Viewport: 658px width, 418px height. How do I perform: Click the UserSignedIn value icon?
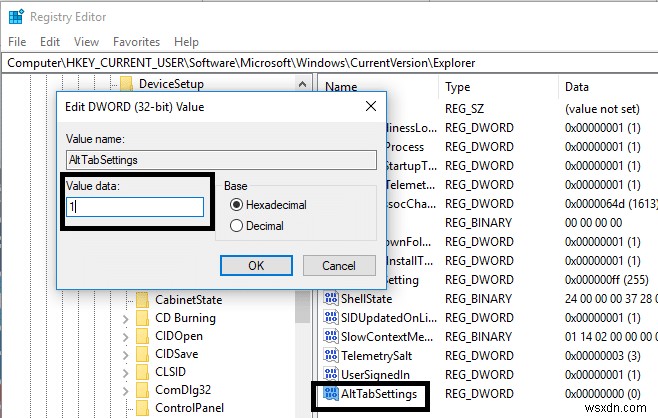(x=331, y=374)
